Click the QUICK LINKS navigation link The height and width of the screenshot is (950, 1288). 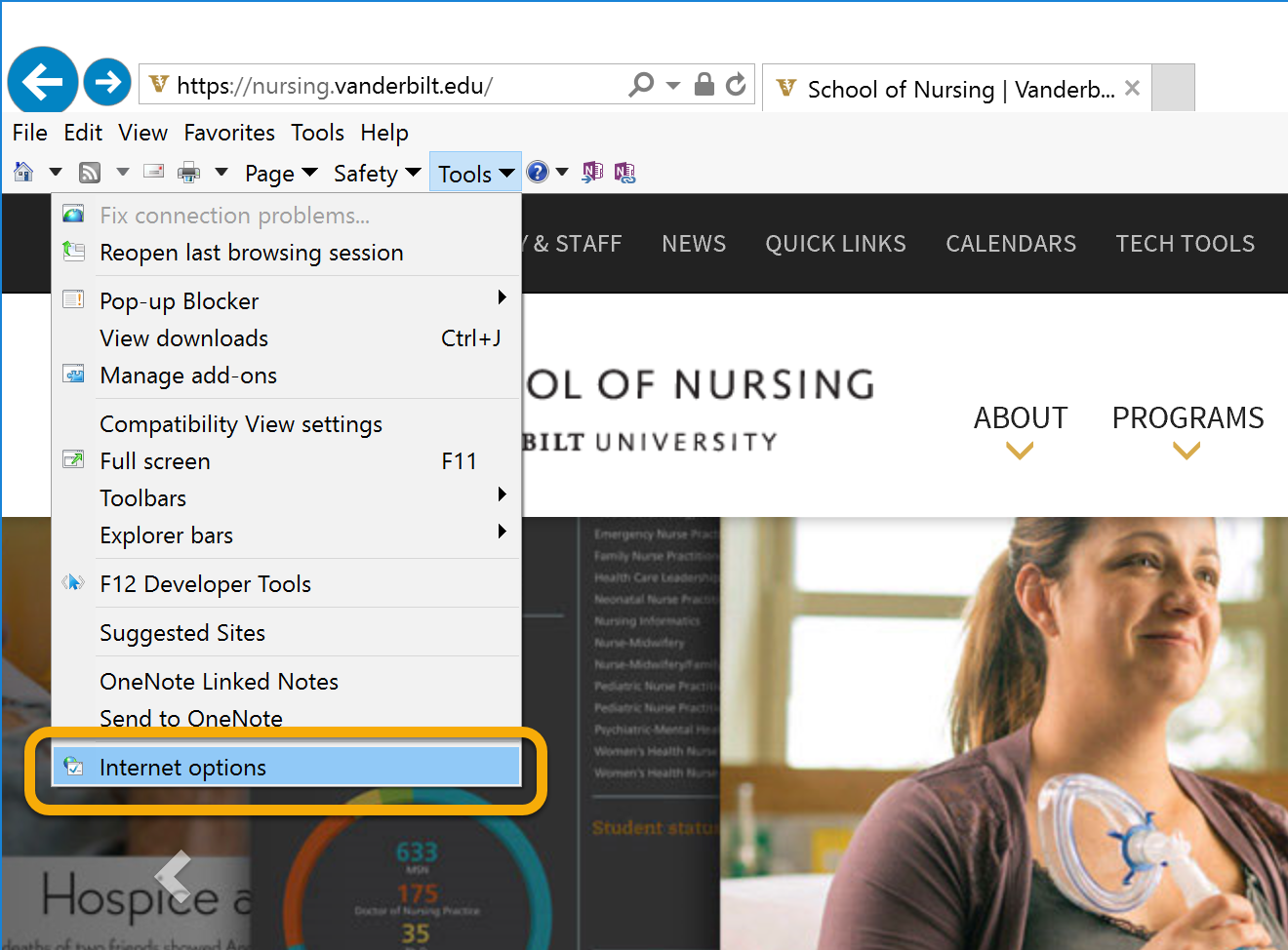(x=835, y=244)
